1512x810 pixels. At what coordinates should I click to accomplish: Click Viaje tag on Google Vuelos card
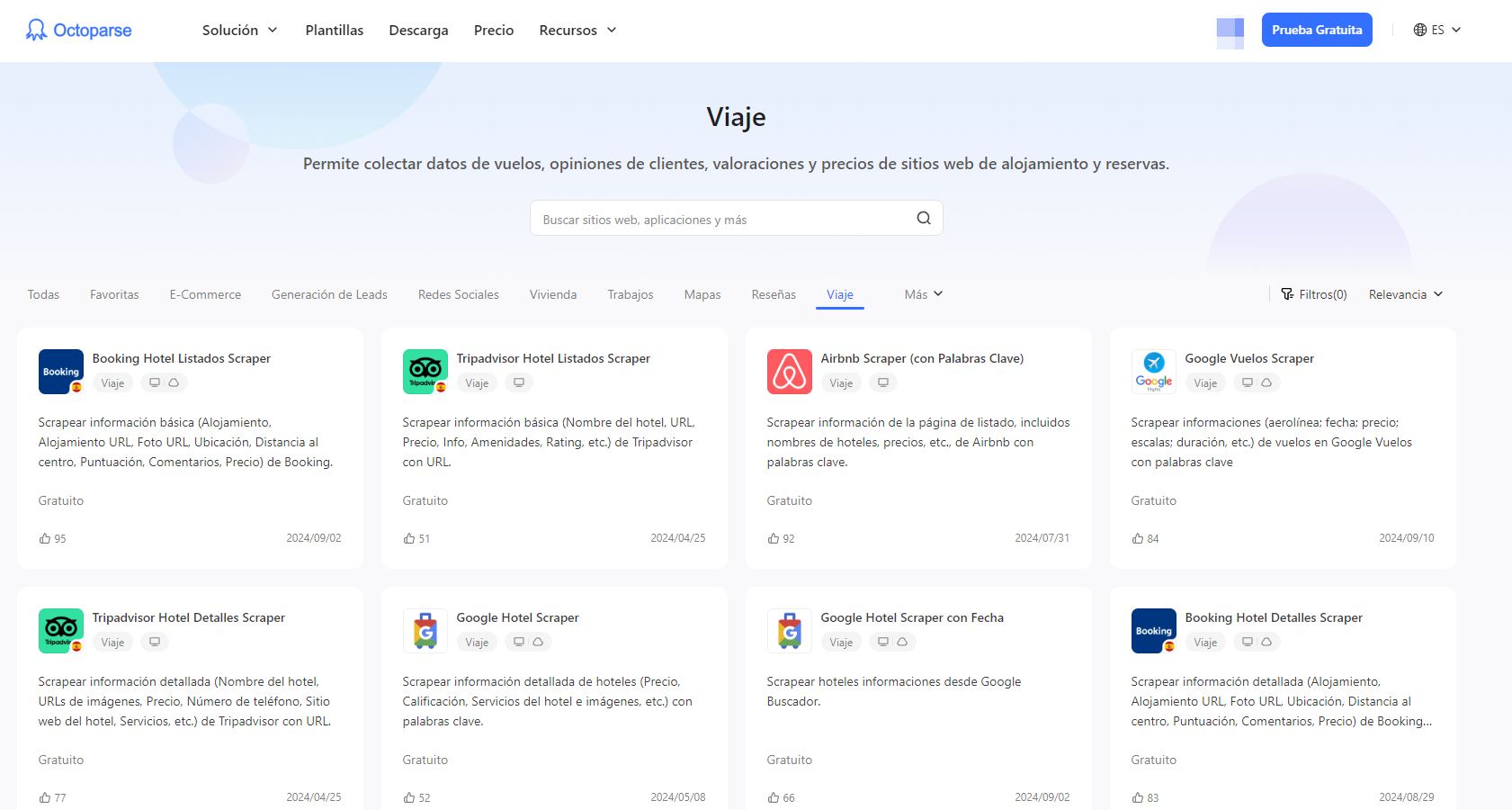pos(1205,382)
